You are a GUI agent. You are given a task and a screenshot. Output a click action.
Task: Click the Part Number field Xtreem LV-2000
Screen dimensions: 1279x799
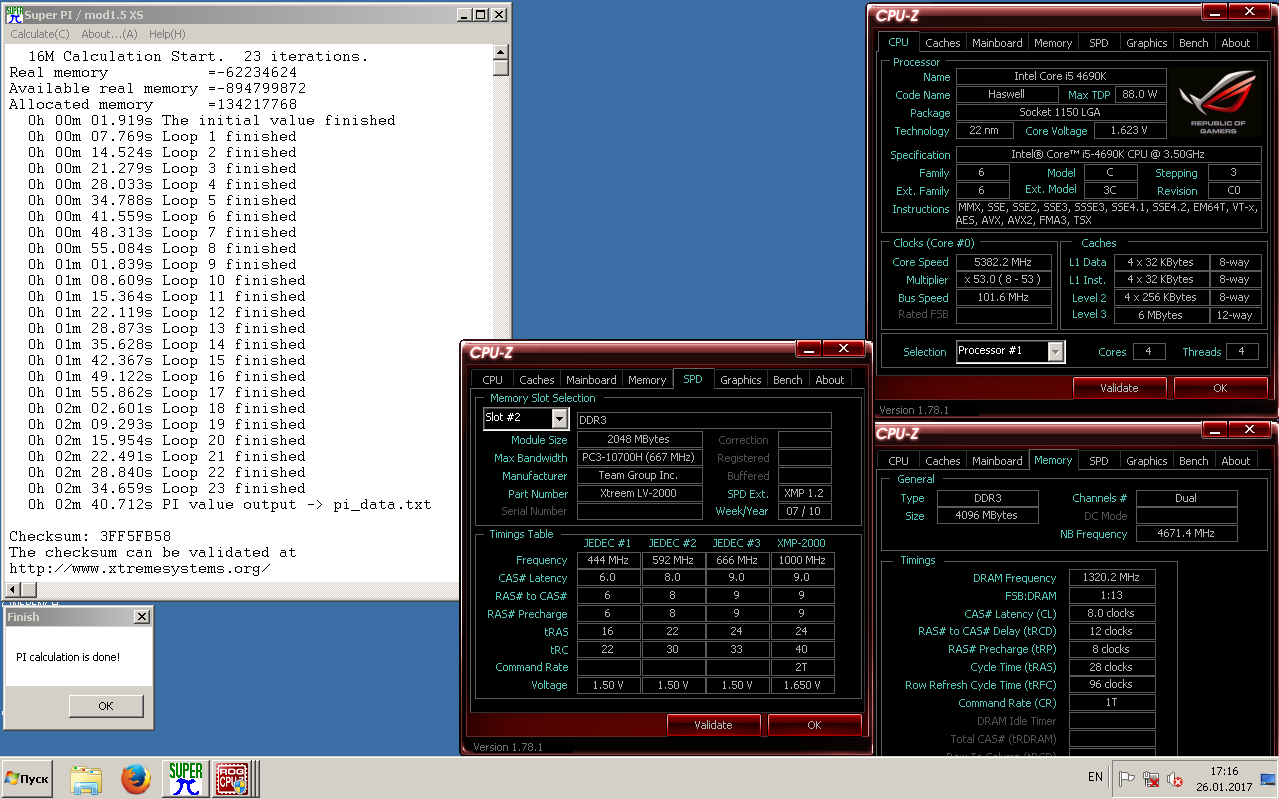pyautogui.click(x=639, y=493)
